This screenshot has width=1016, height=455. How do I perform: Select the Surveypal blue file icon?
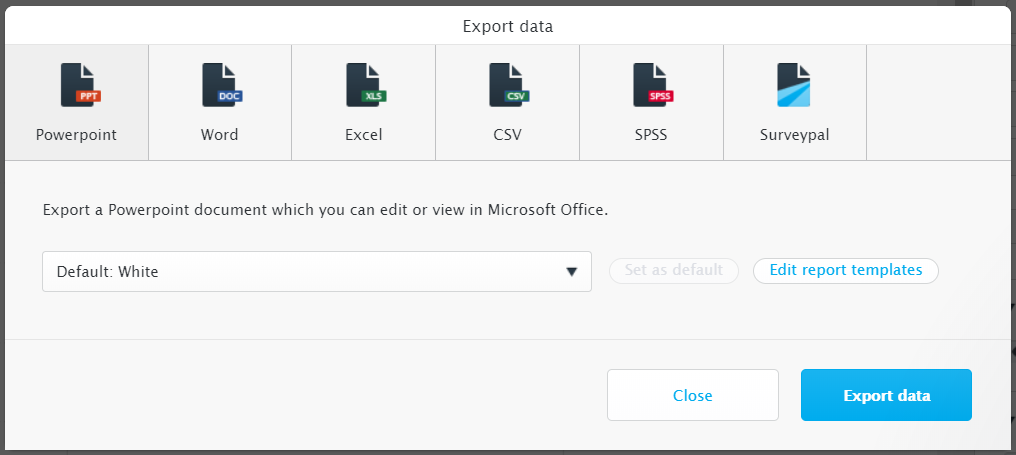pos(794,85)
